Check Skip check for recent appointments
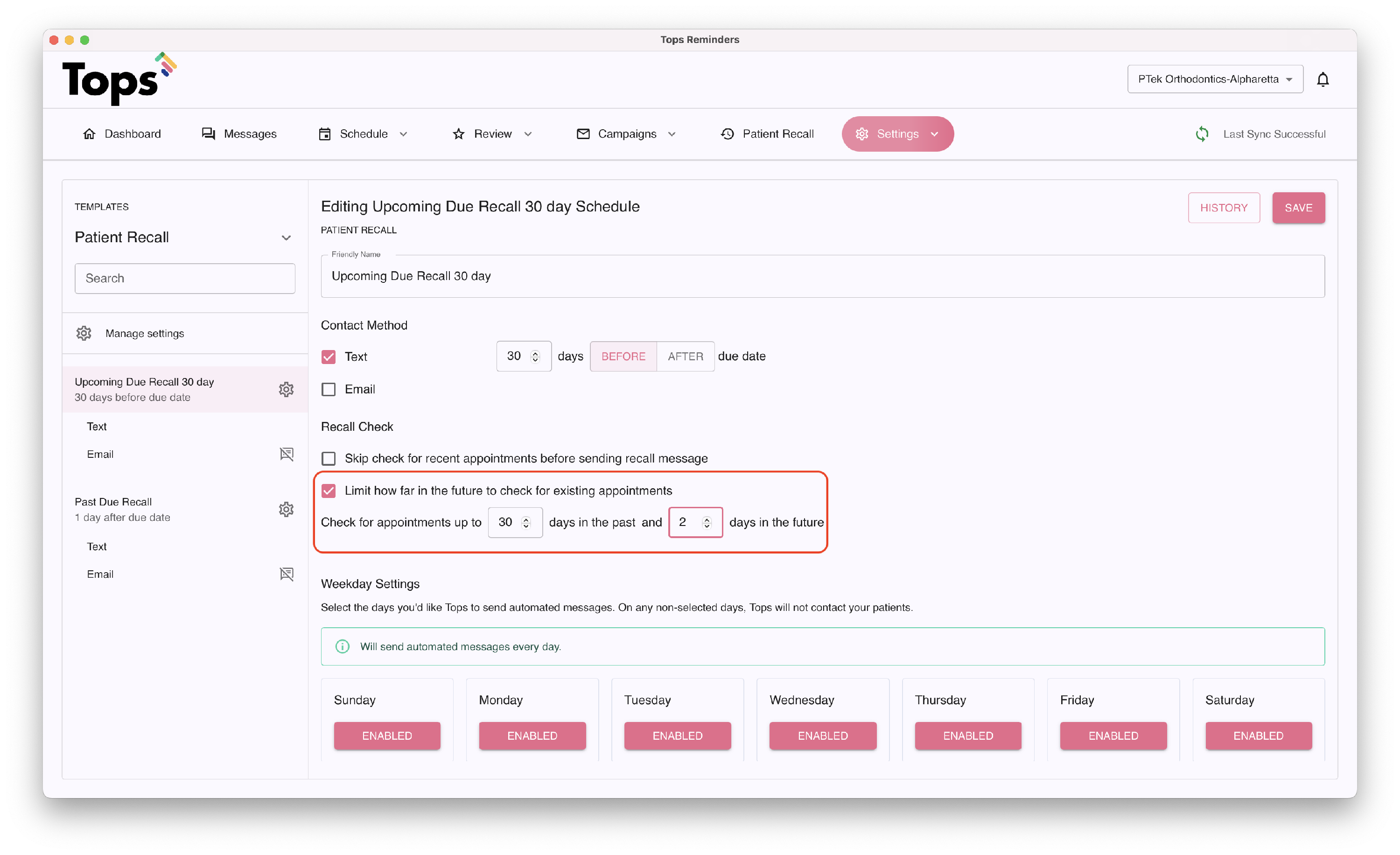The height and width of the screenshot is (855, 1400). pos(329,458)
